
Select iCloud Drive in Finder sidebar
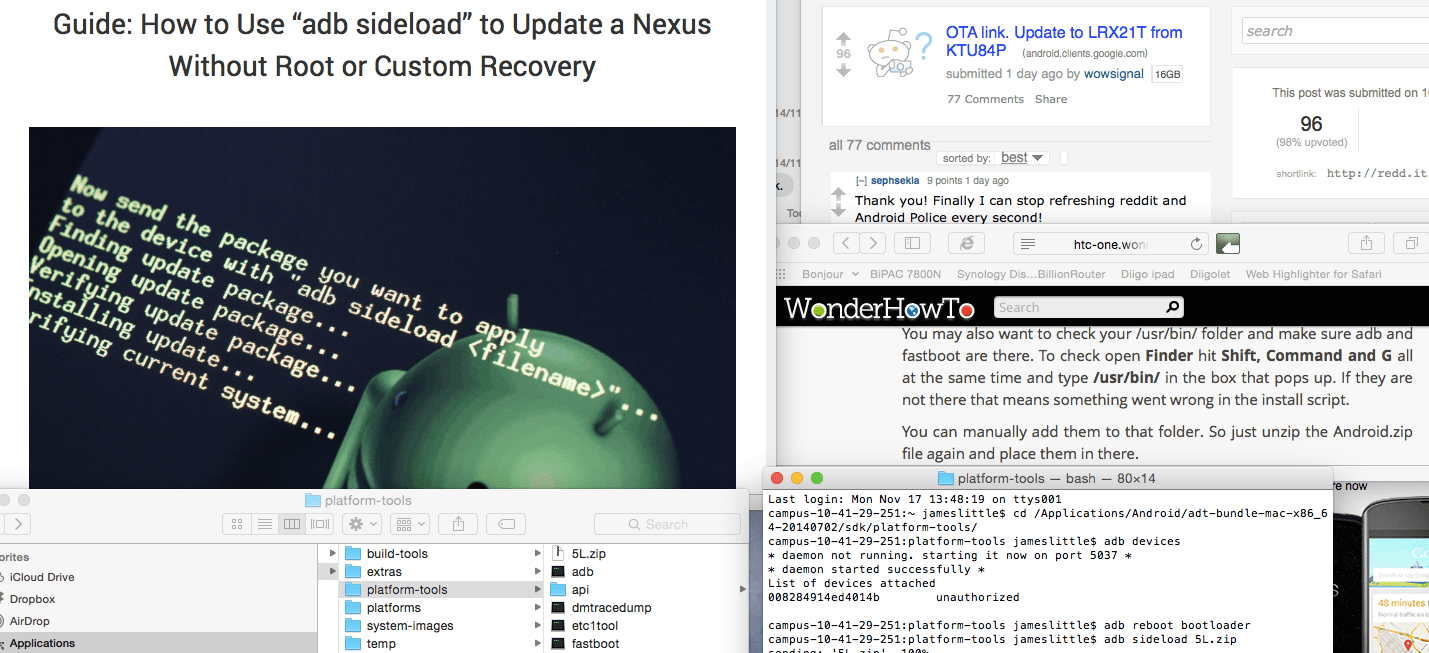click(x=42, y=577)
